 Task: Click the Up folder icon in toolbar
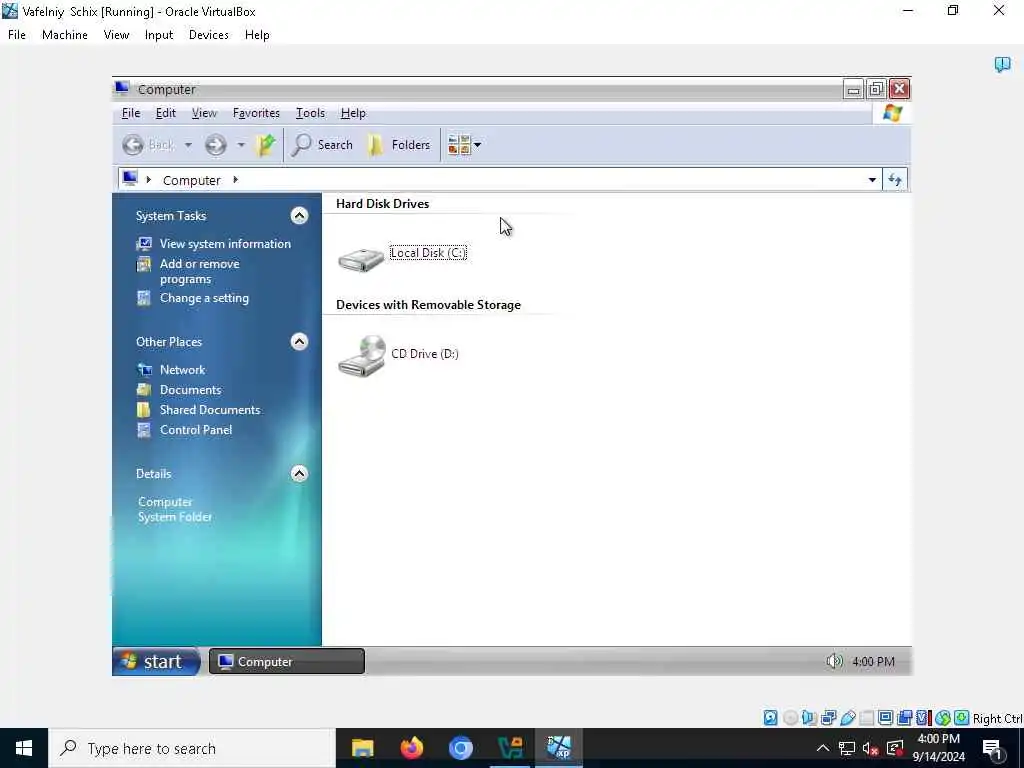tap(266, 145)
